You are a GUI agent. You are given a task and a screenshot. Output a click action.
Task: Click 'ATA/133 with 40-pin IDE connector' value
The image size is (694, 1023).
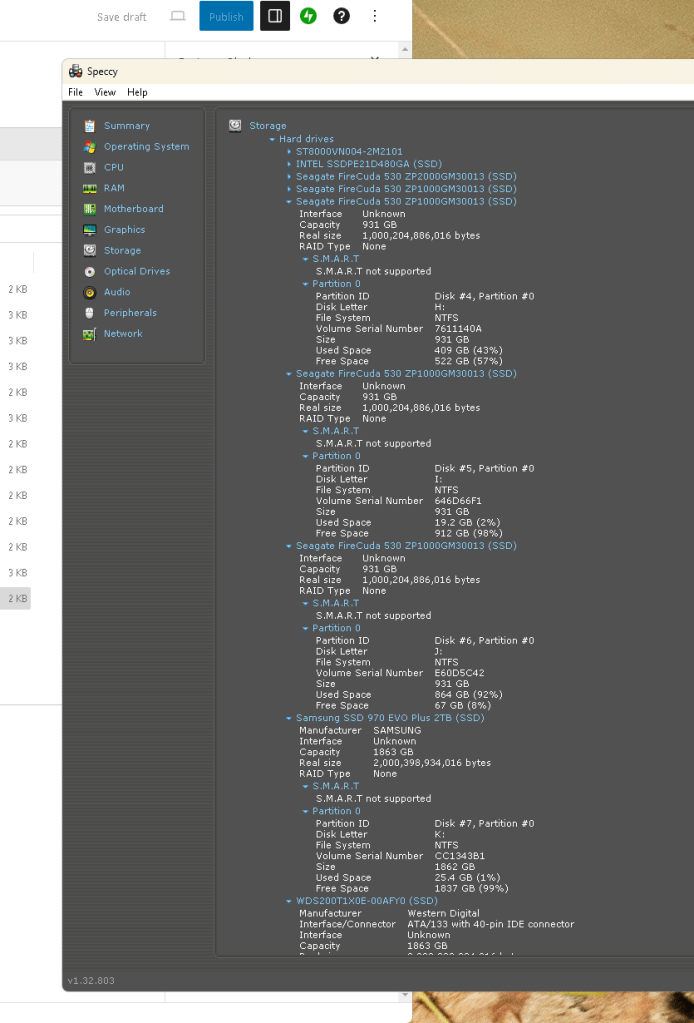pyautogui.click(x=491, y=924)
